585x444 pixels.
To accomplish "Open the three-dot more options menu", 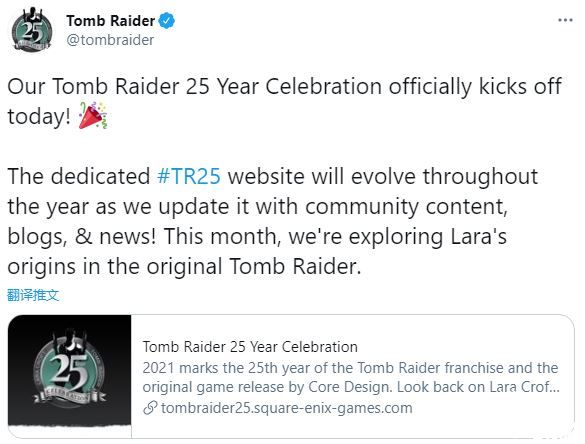I will [x=565, y=20].
